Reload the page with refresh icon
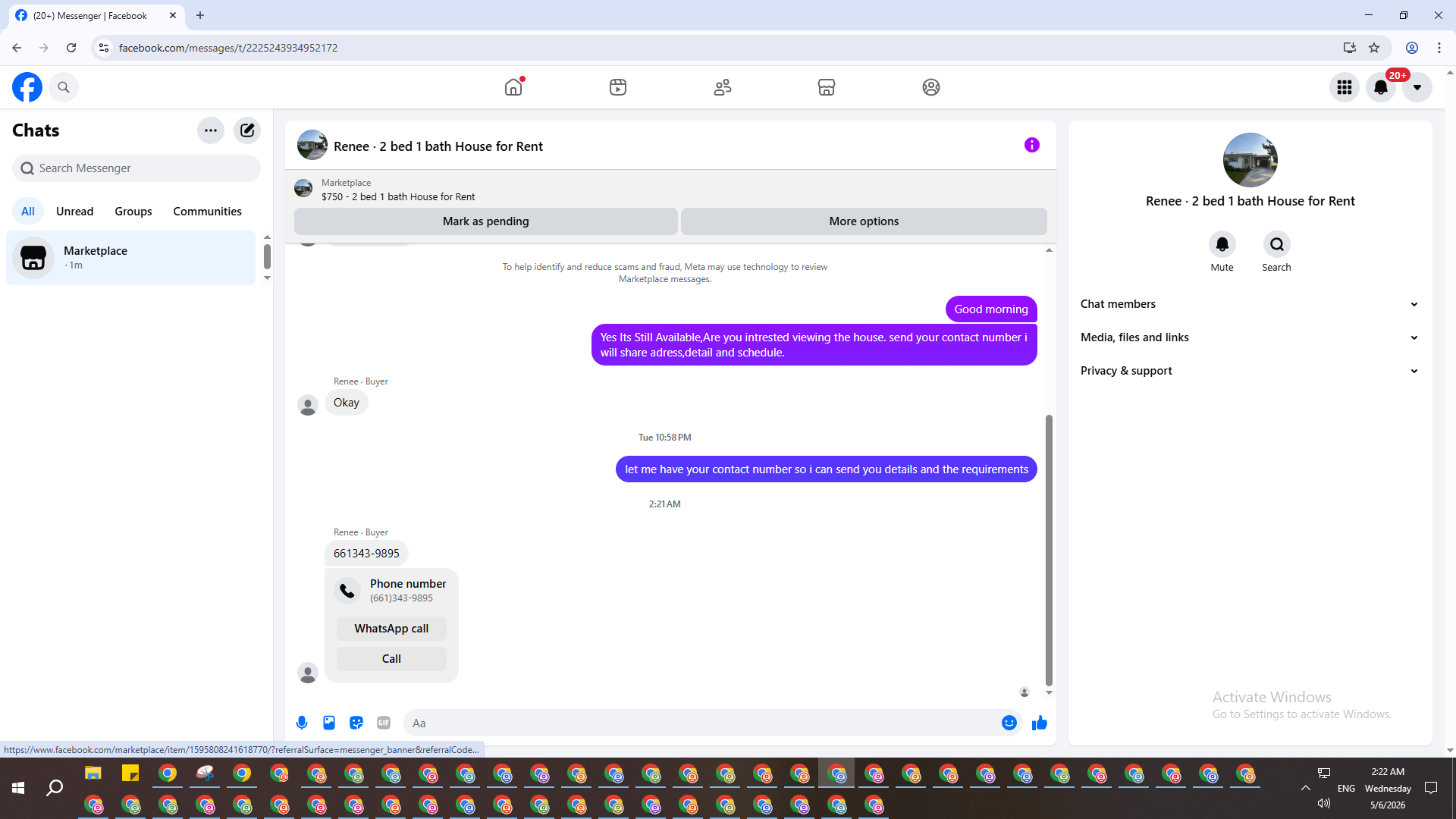Viewport: 1456px width, 819px height. (x=71, y=48)
